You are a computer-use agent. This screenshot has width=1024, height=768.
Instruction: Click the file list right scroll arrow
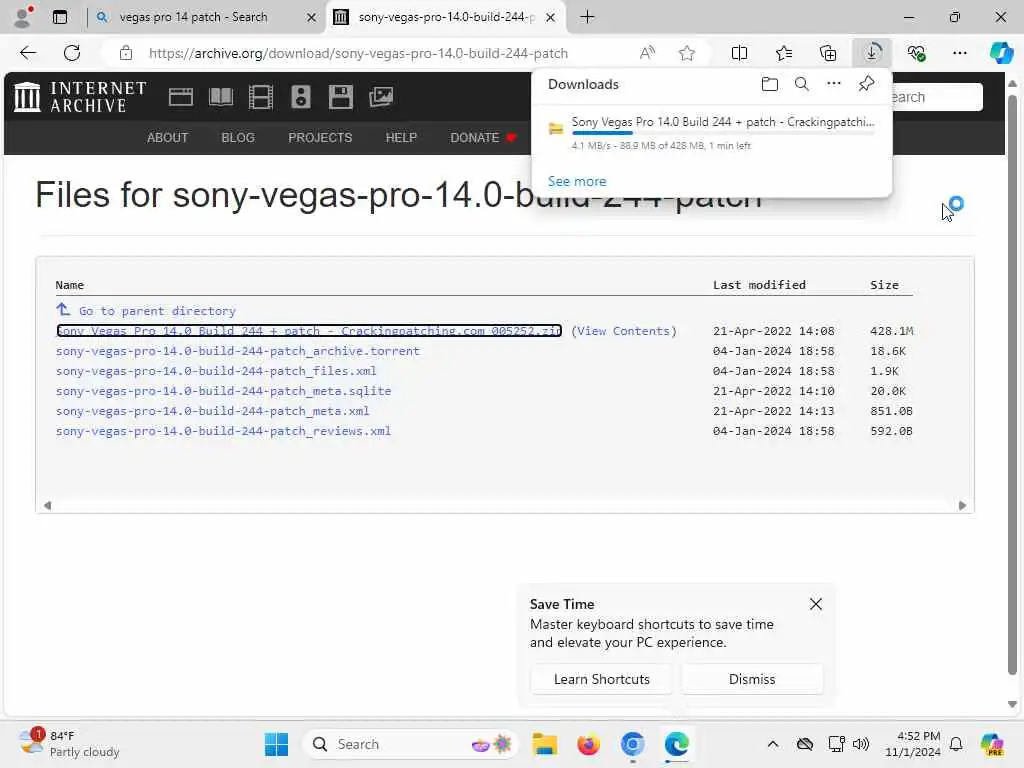[x=962, y=505]
